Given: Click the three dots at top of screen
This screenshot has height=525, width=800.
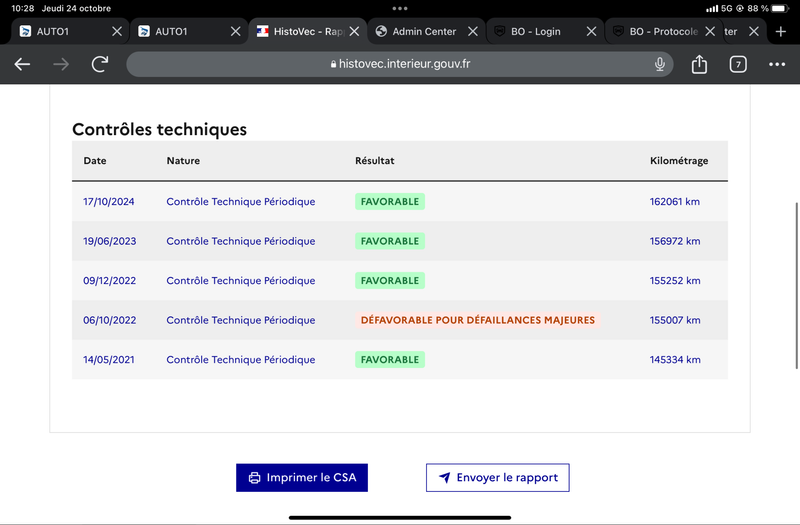Looking at the screenshot, I should 400,8.
